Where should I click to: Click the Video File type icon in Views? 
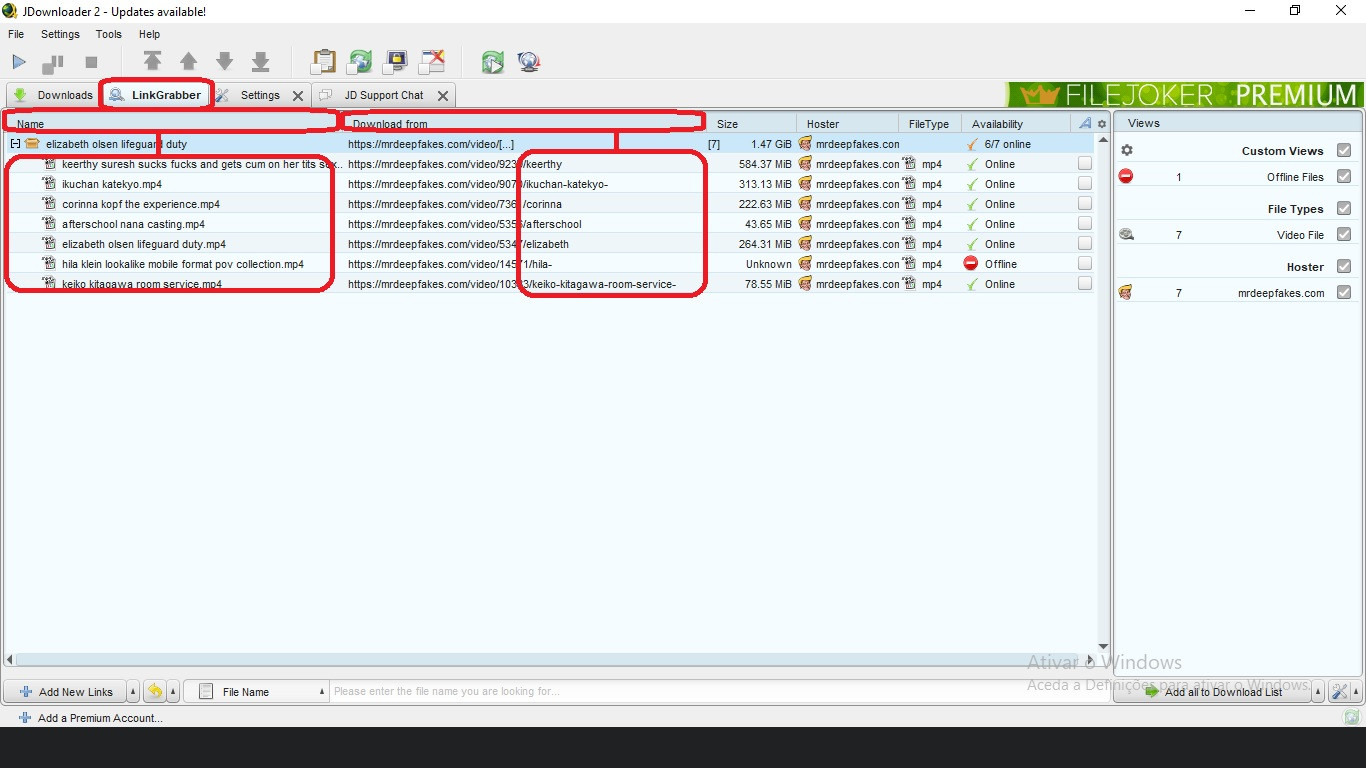coord(1126,235)
